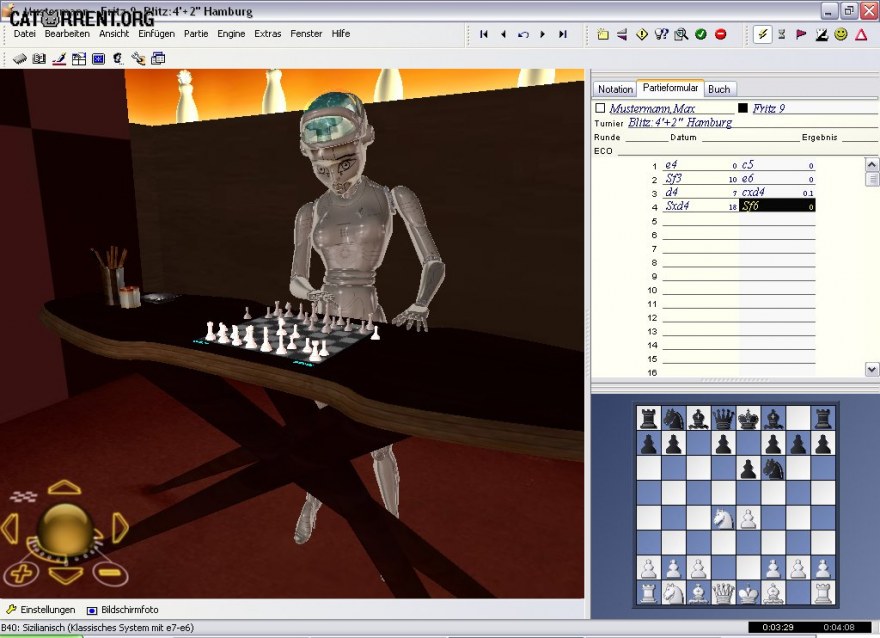Open the Ansicht menu
Viewport: 880px width, 638px height.
coord(114,34)
